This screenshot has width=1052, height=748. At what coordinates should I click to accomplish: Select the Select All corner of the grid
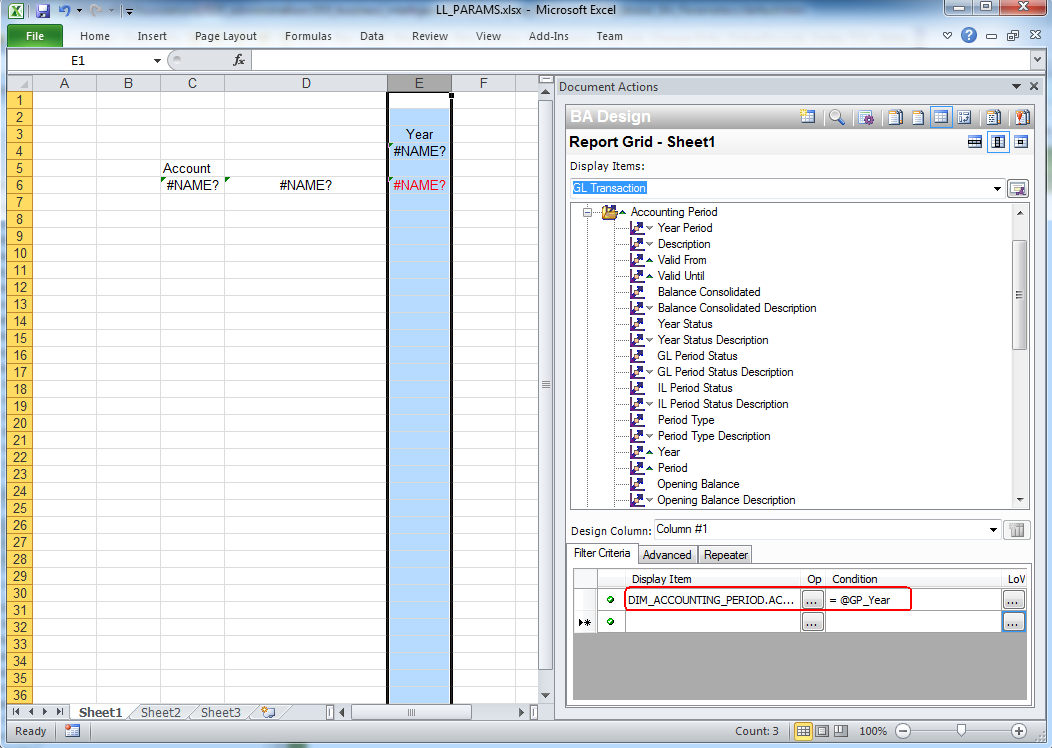coord(20,83)
